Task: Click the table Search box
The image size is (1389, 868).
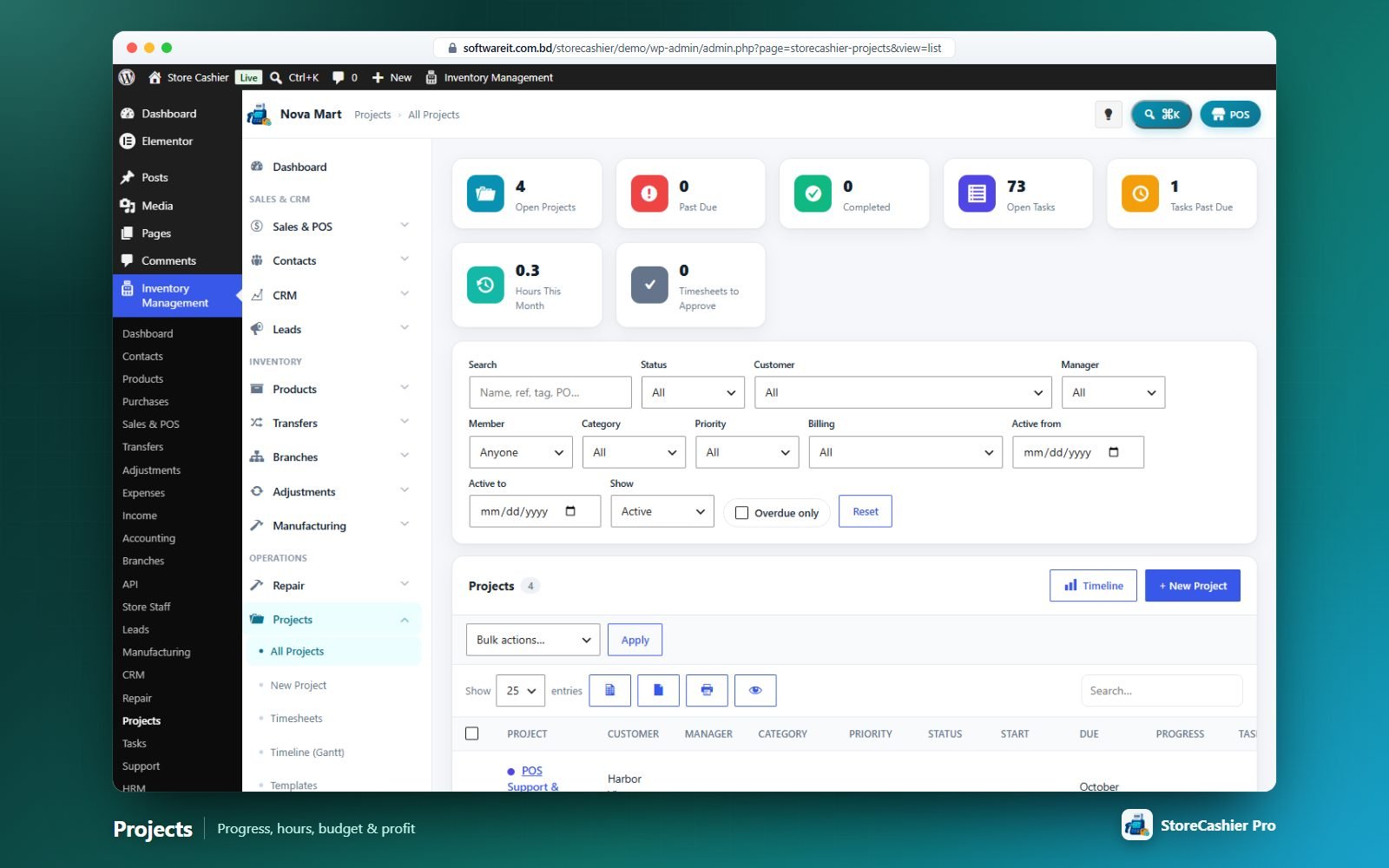Action: pyautogui.click(x=1162, y=691)
